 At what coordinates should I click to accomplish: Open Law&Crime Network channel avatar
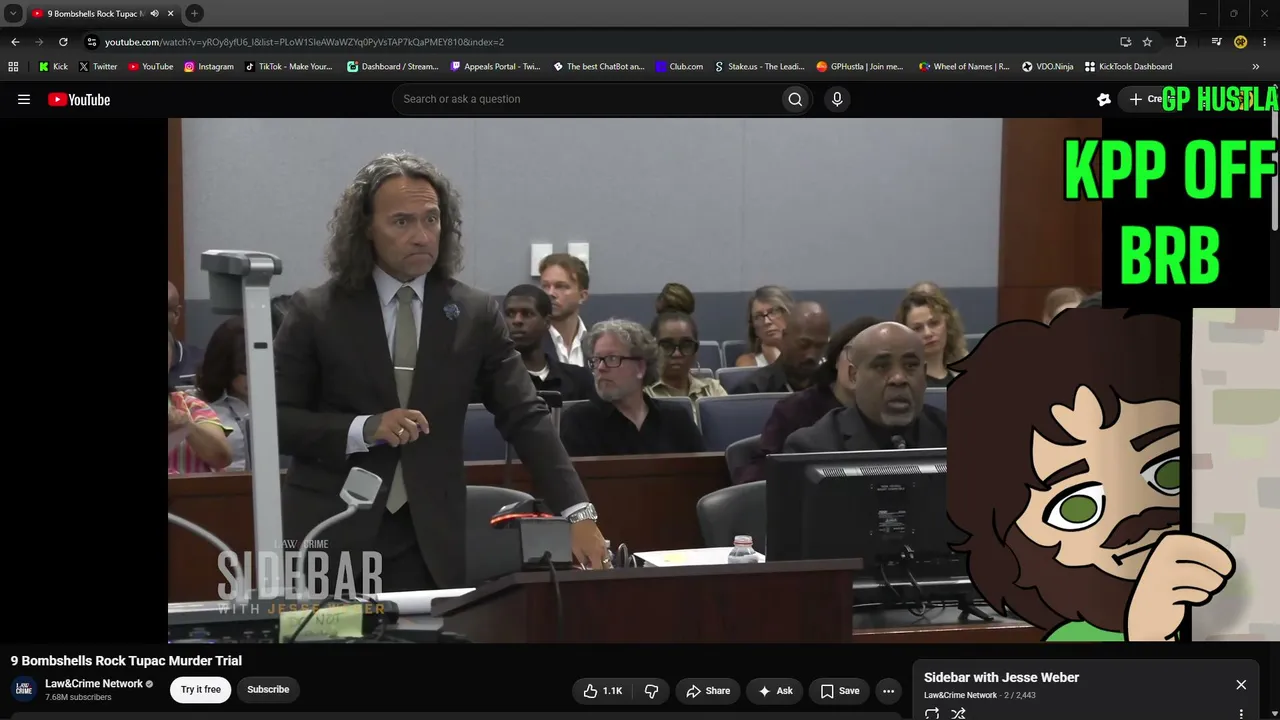(x=24, y=690)
